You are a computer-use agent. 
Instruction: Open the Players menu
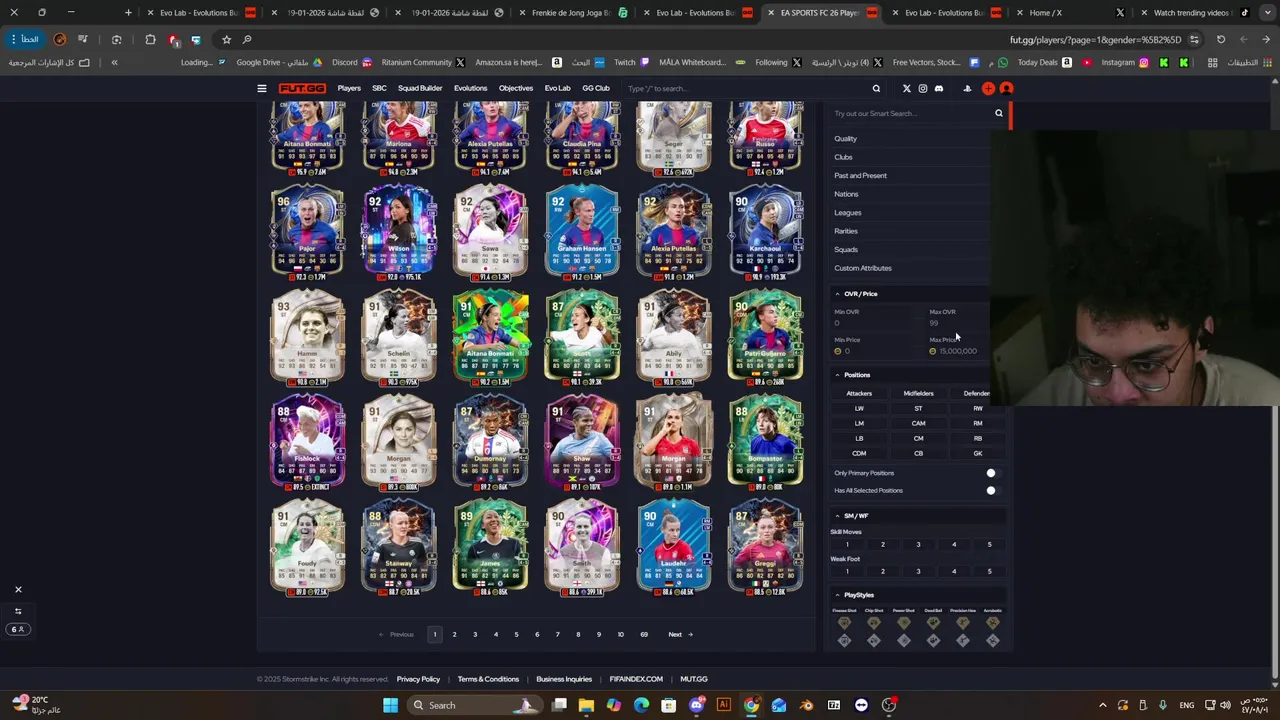[x=349, y=88]
